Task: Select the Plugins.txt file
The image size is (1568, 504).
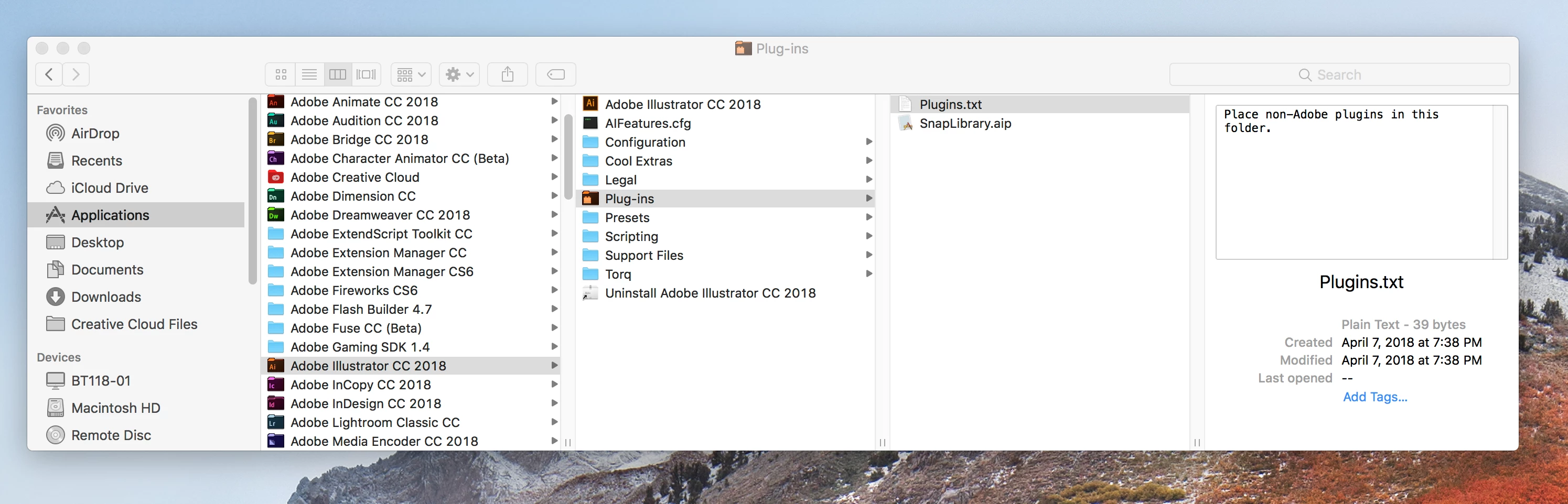Action: 1039,104
